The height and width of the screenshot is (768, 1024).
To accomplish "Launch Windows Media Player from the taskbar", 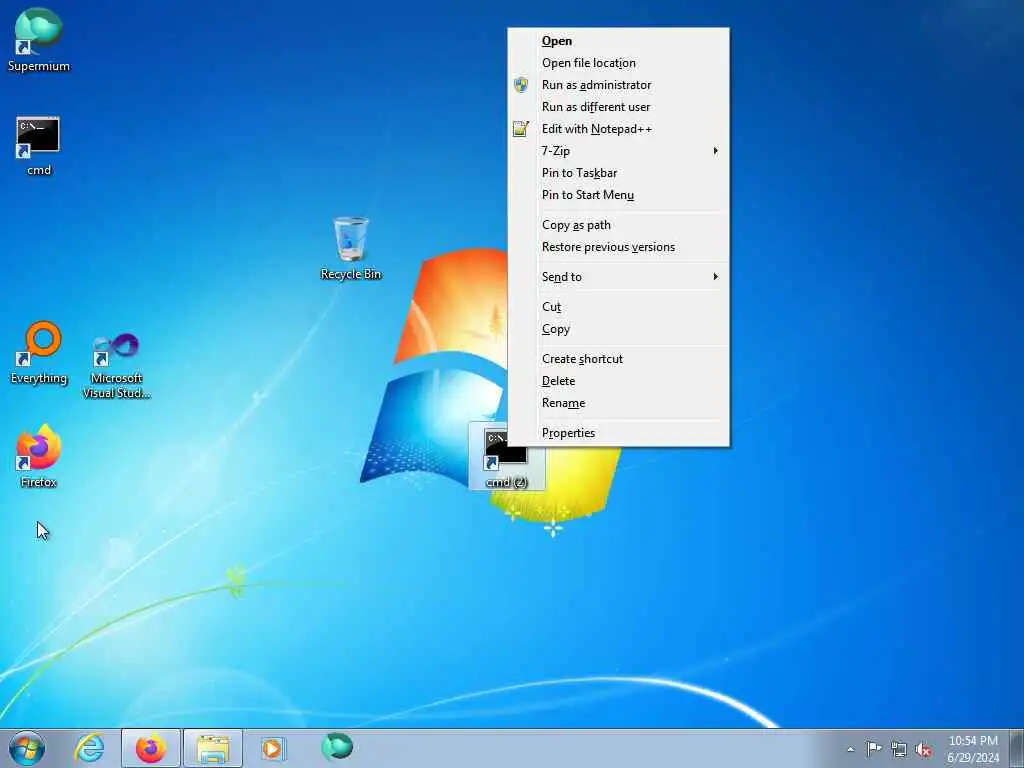I will point(274,748).
